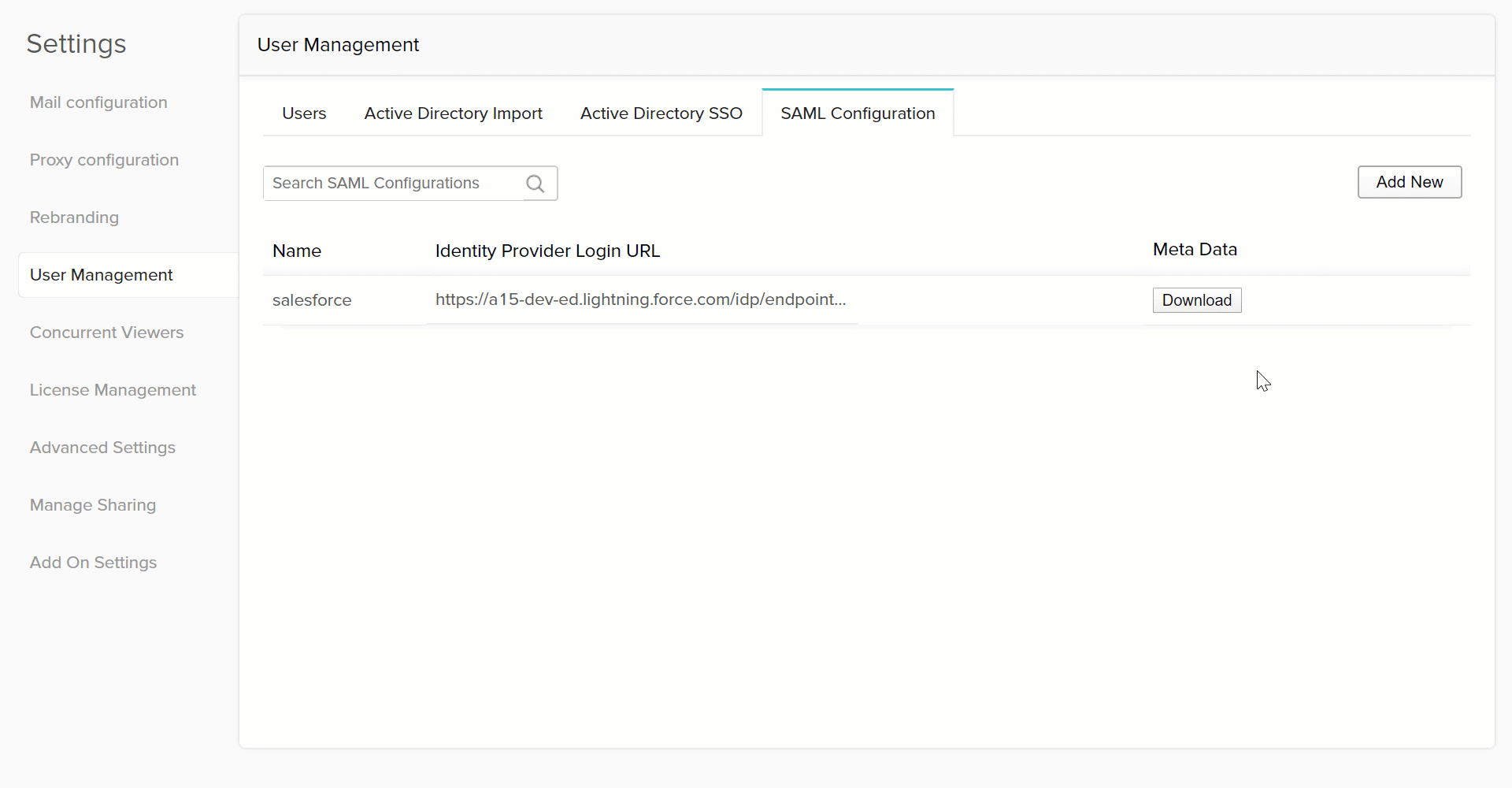Viewport: 1512px width, 788px height.
Task: Navigate to License Management
Action: pos(113,390)
